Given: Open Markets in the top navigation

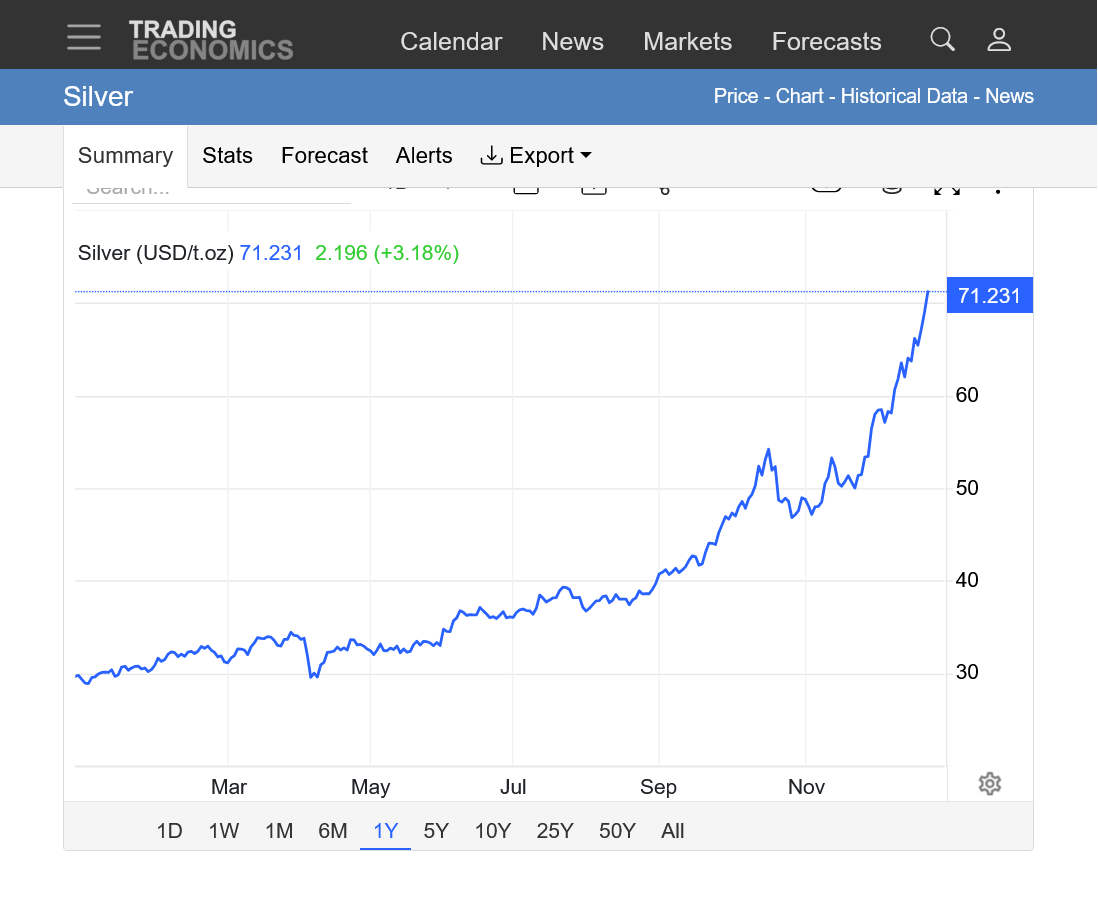Looking at the screenshot, I should pyautogui.click(x=687, y=42).
